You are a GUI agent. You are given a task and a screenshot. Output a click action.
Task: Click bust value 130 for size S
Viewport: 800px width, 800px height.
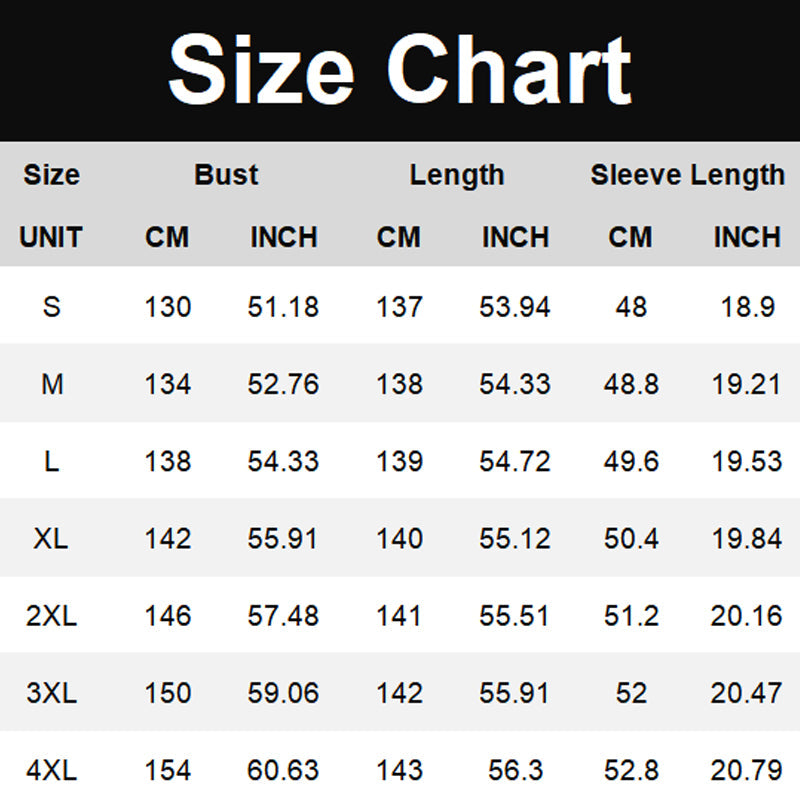167,306
